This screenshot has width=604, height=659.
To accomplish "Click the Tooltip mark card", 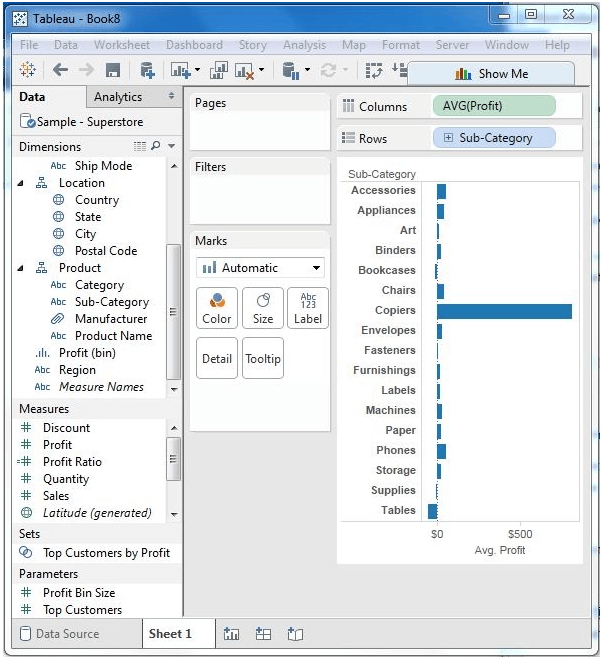I will click(x=263, y=358).
